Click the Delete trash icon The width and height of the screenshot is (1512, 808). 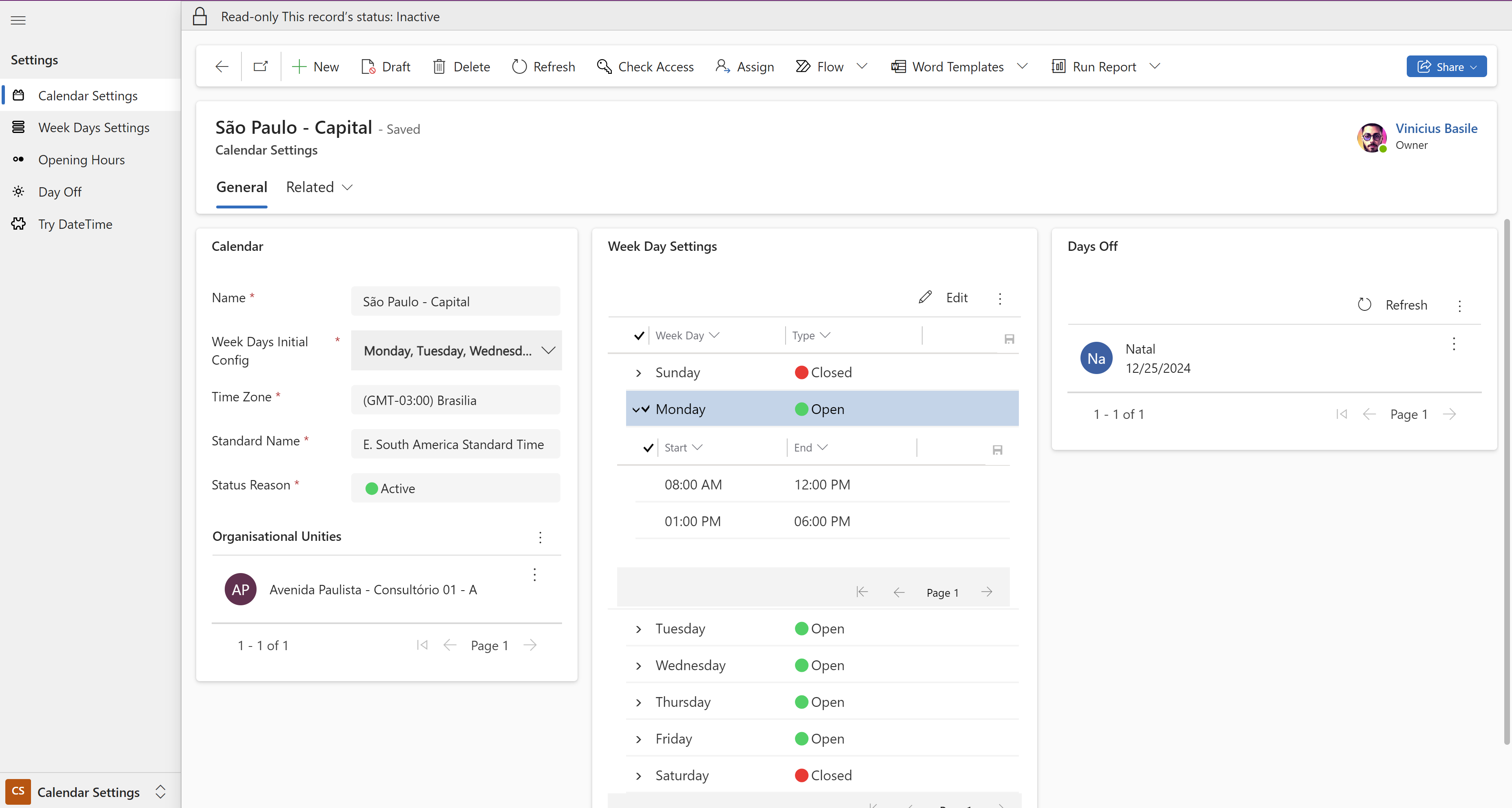(439, 66)
